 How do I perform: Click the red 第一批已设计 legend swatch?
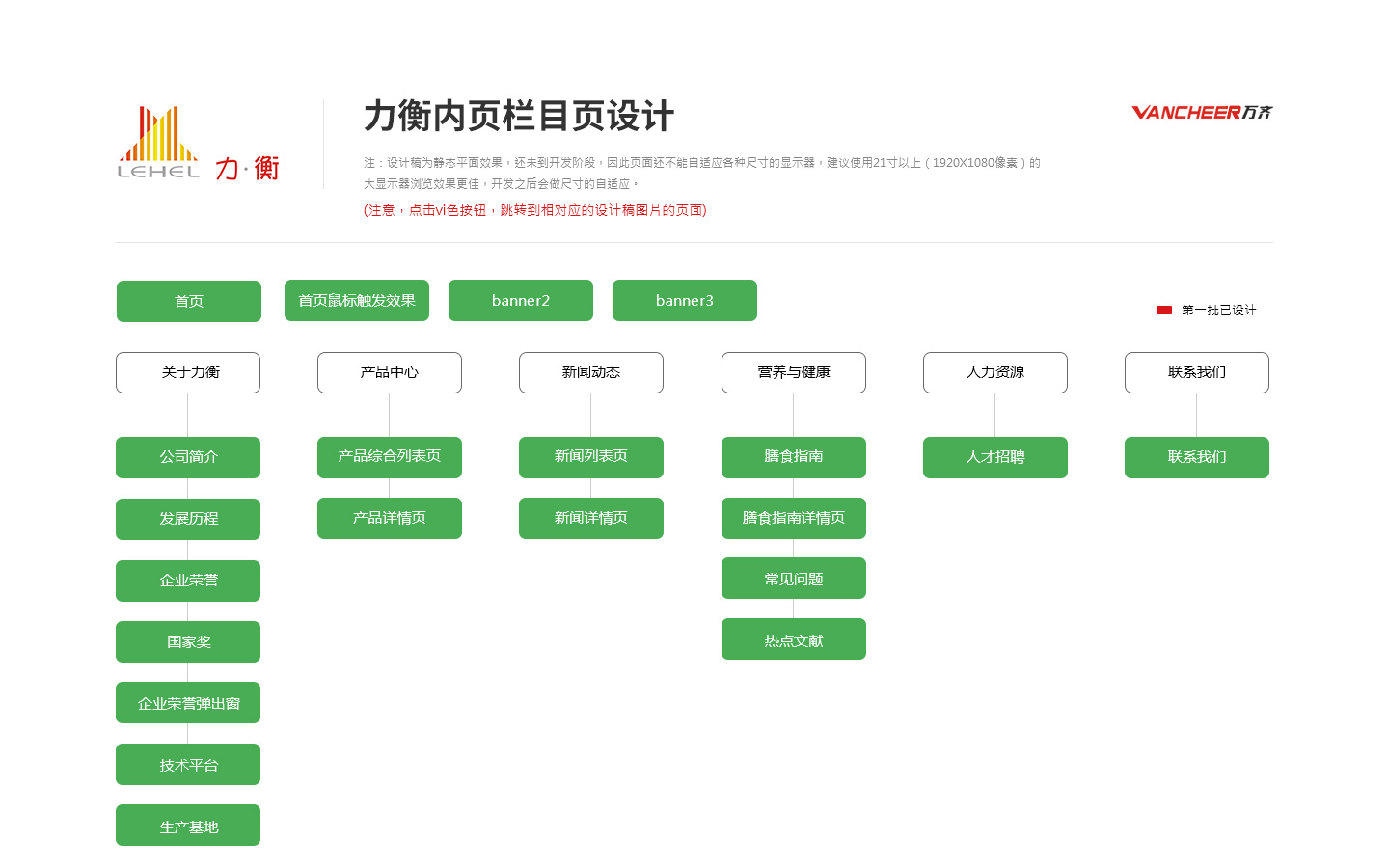click(1164, 310)
